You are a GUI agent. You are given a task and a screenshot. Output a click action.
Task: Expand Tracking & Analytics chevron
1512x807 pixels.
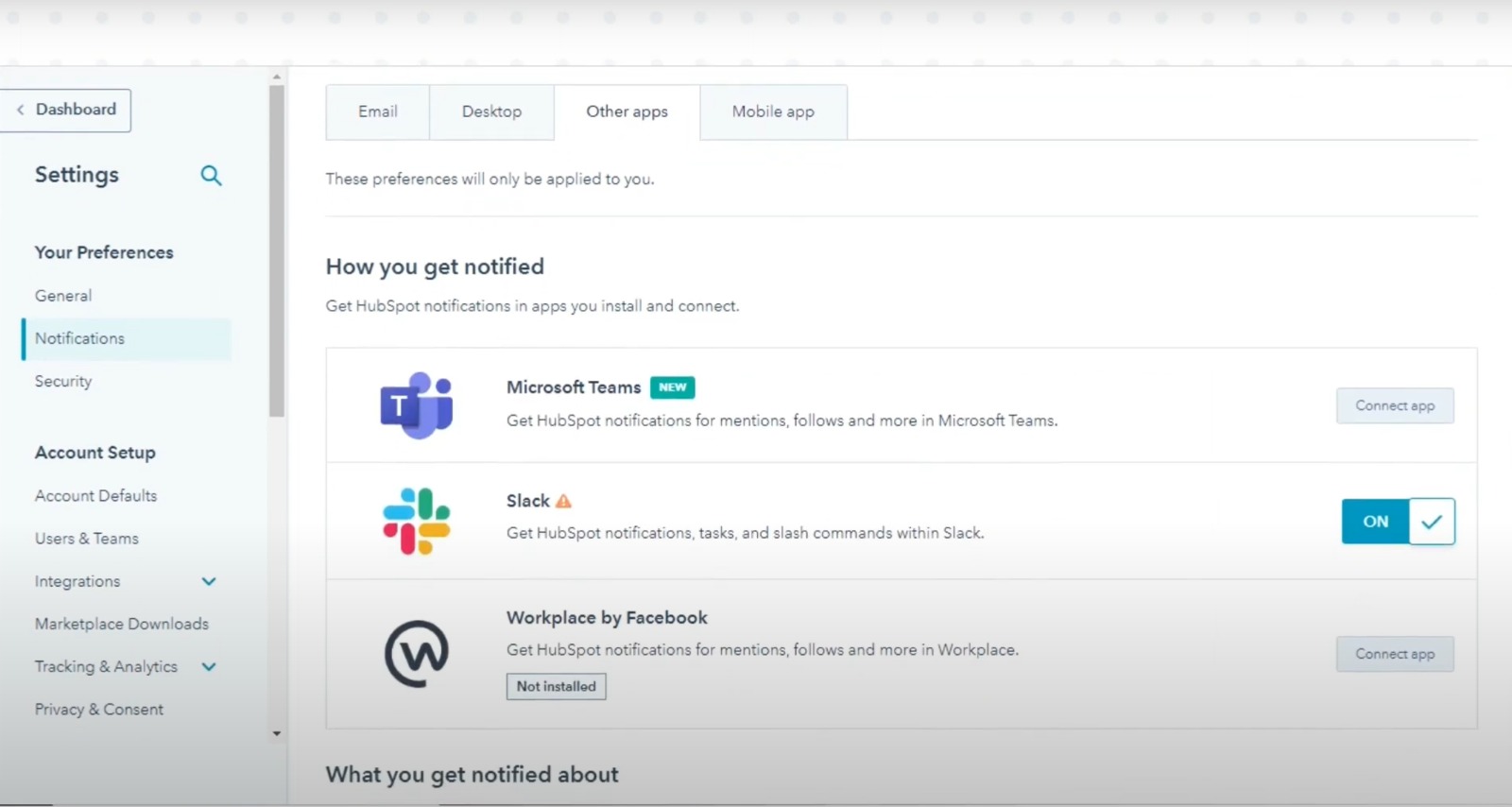coord(209,666)
